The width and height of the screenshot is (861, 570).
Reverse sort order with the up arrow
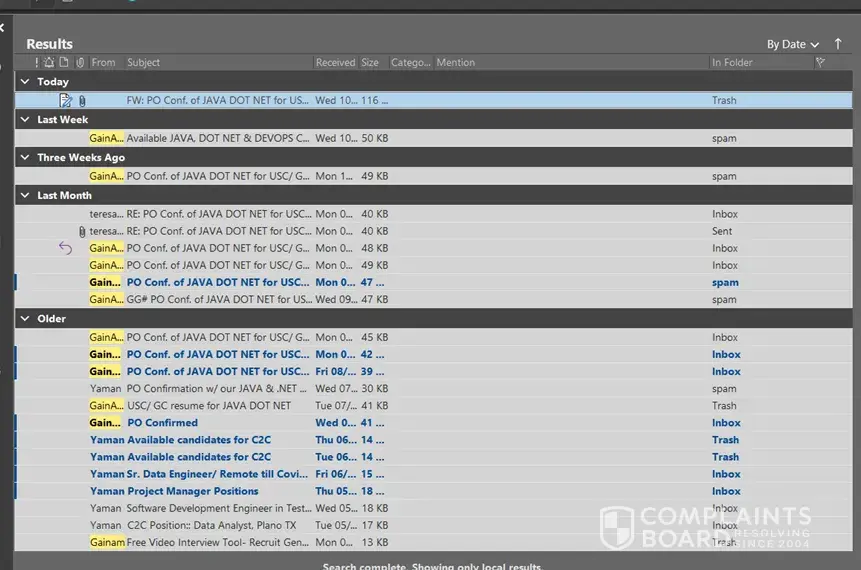point(837,44)
